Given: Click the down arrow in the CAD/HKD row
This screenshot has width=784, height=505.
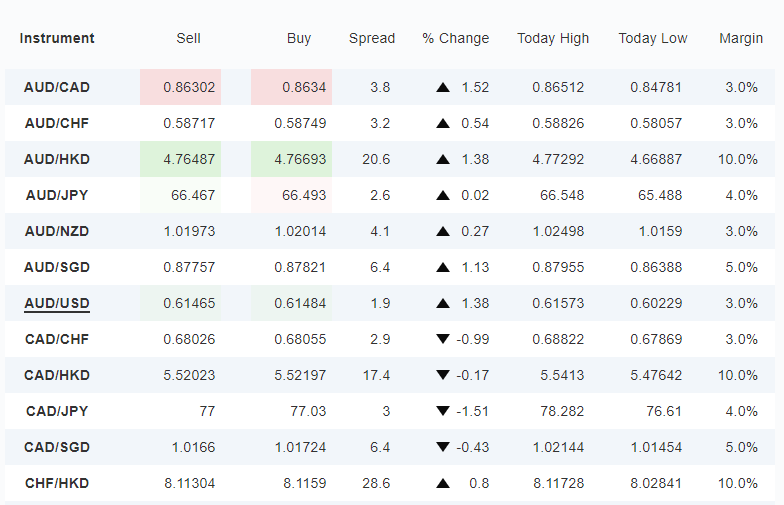Looking at the screenshot, I should point(442,375).
